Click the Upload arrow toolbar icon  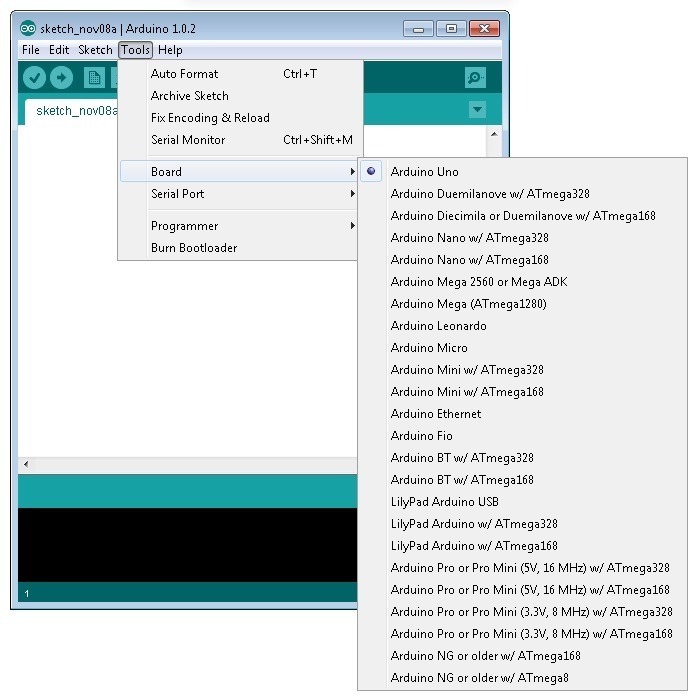(x=61, y=77)
